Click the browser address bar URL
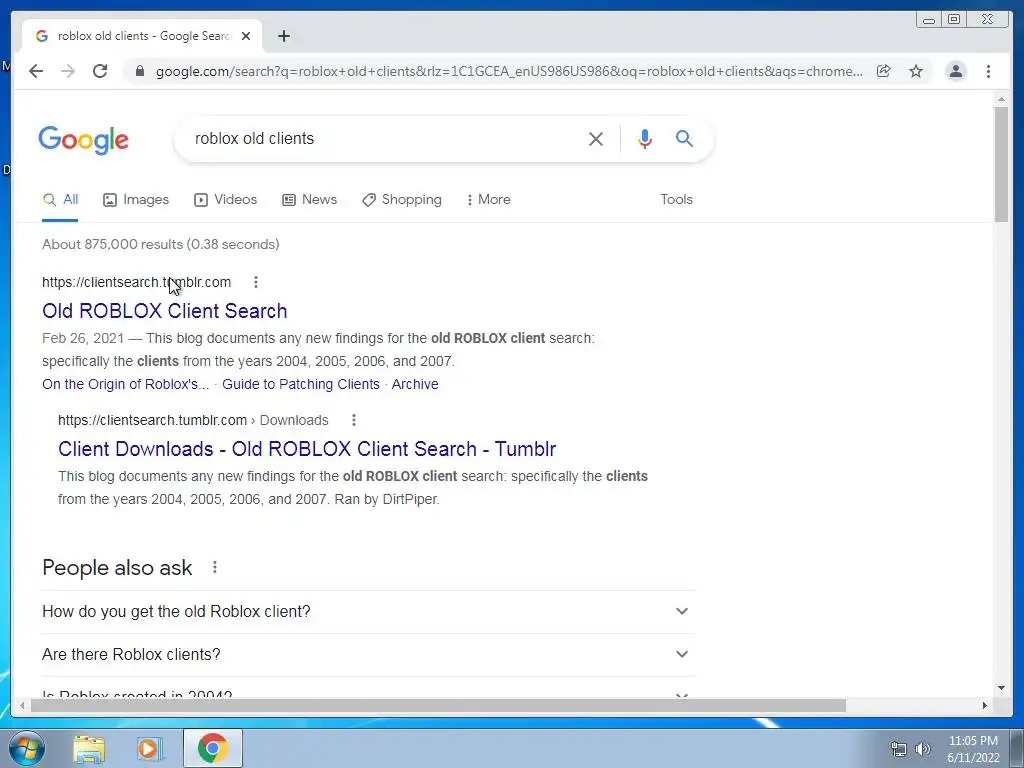This screenshot has width=1024, height=768. coord(509,71)
